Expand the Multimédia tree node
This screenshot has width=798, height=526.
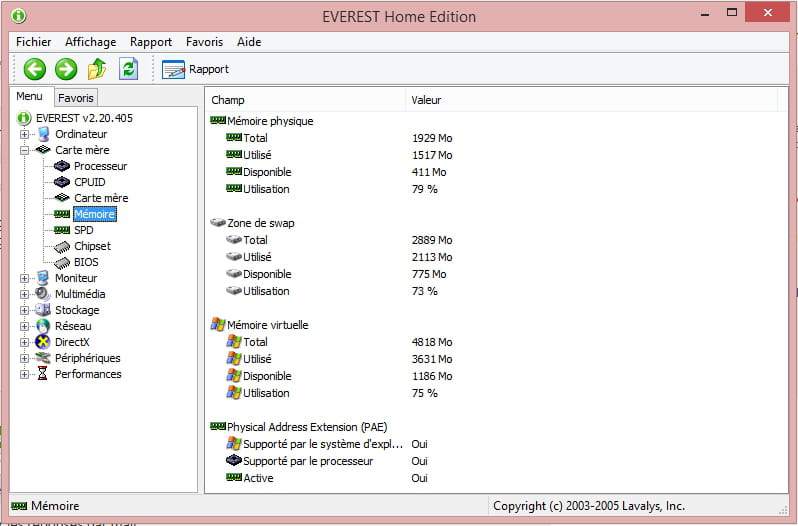click(x=24, y=294)
